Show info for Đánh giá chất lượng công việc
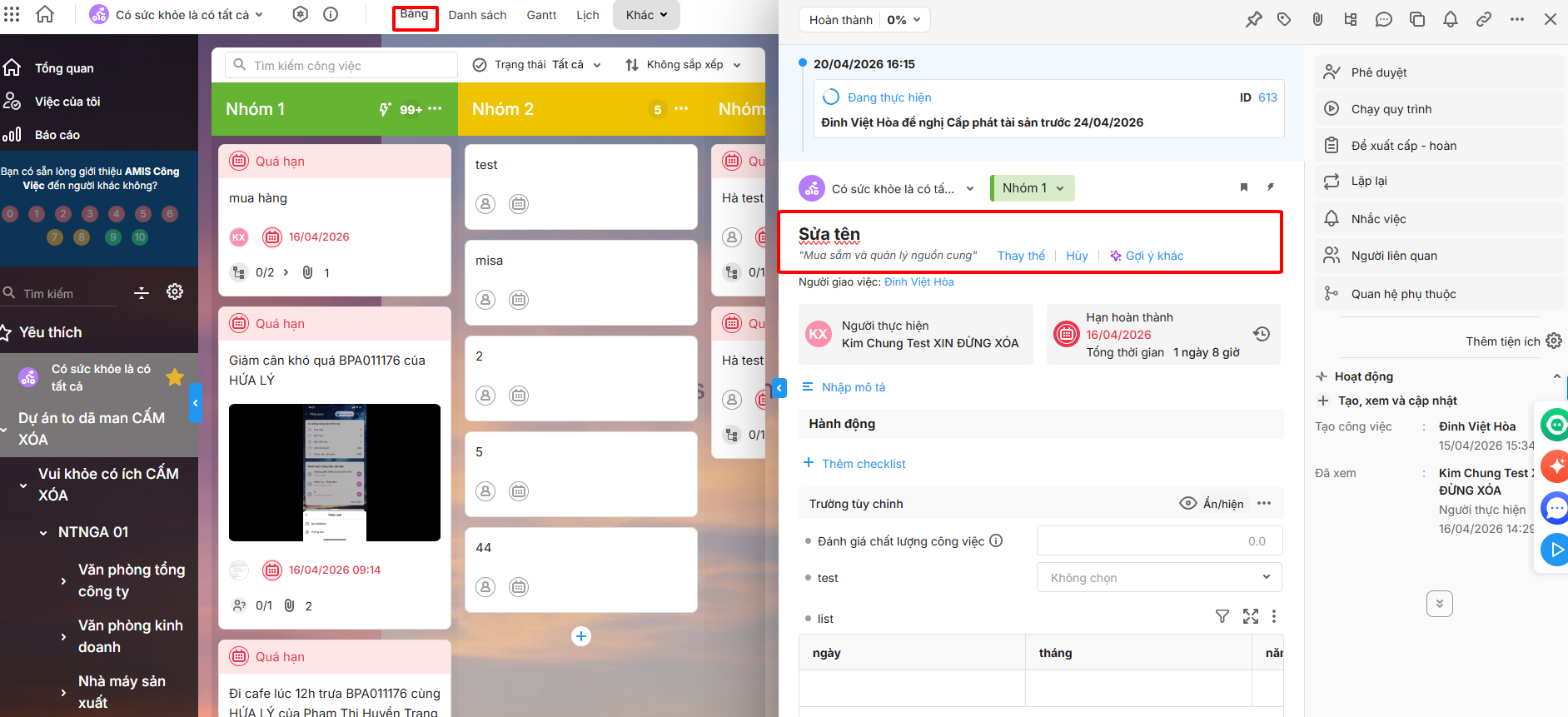Screen dimensions: 1568x717 point(996,540)
